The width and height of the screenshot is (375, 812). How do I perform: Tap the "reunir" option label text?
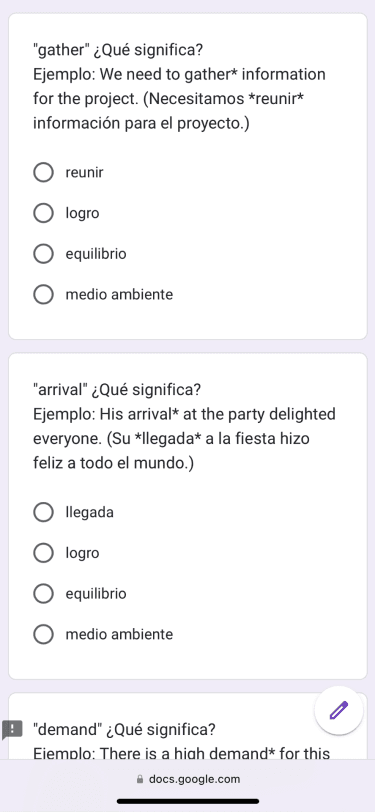84,172
